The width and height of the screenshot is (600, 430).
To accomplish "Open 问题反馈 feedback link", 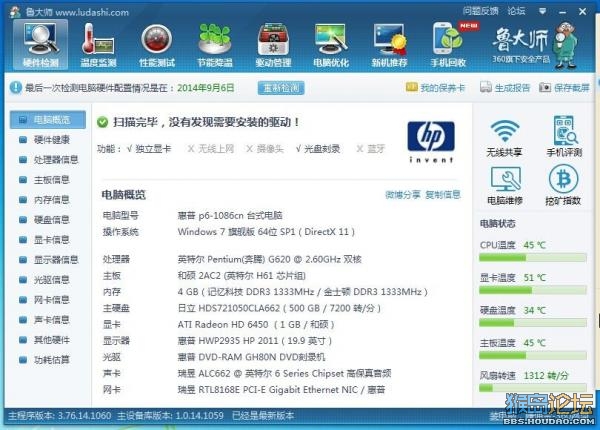I will click(481, 11).
